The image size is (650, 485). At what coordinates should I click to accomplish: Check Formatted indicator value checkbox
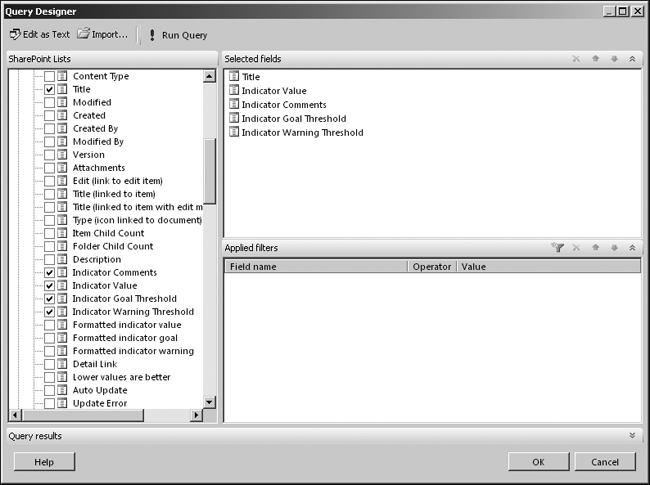[49, 325]
